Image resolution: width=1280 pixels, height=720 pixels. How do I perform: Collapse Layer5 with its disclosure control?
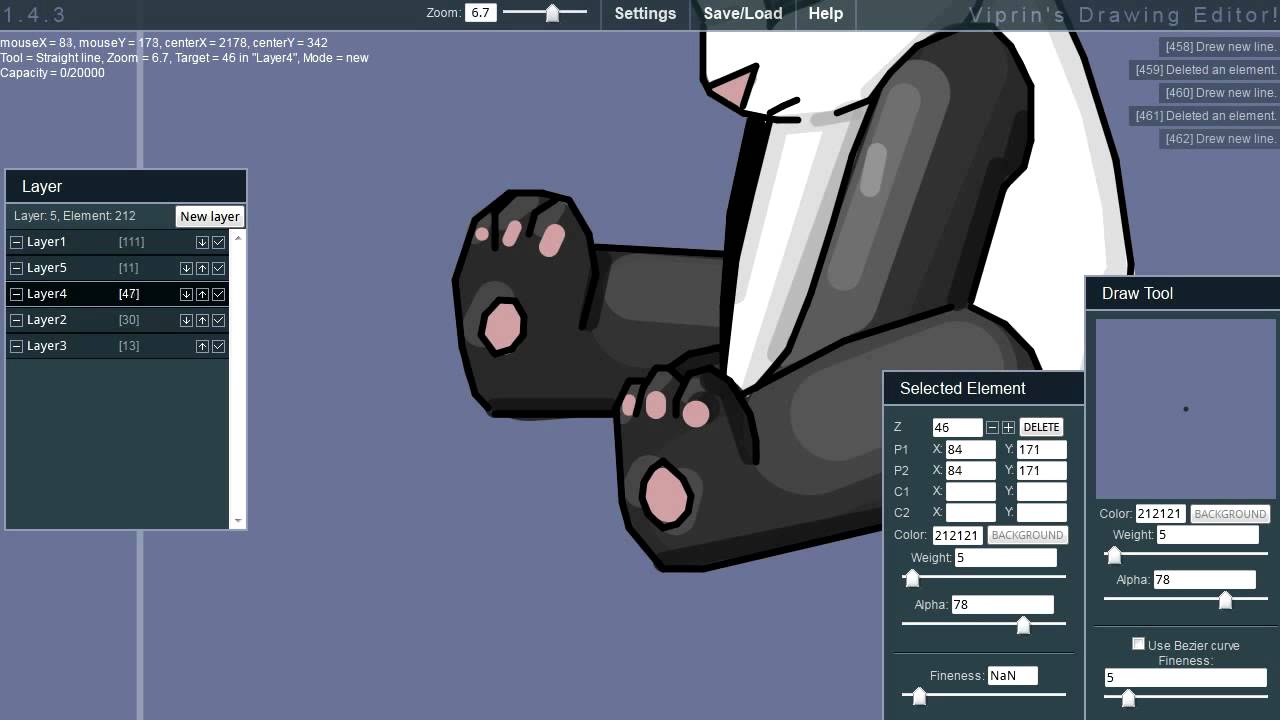[x=16, y=267]
